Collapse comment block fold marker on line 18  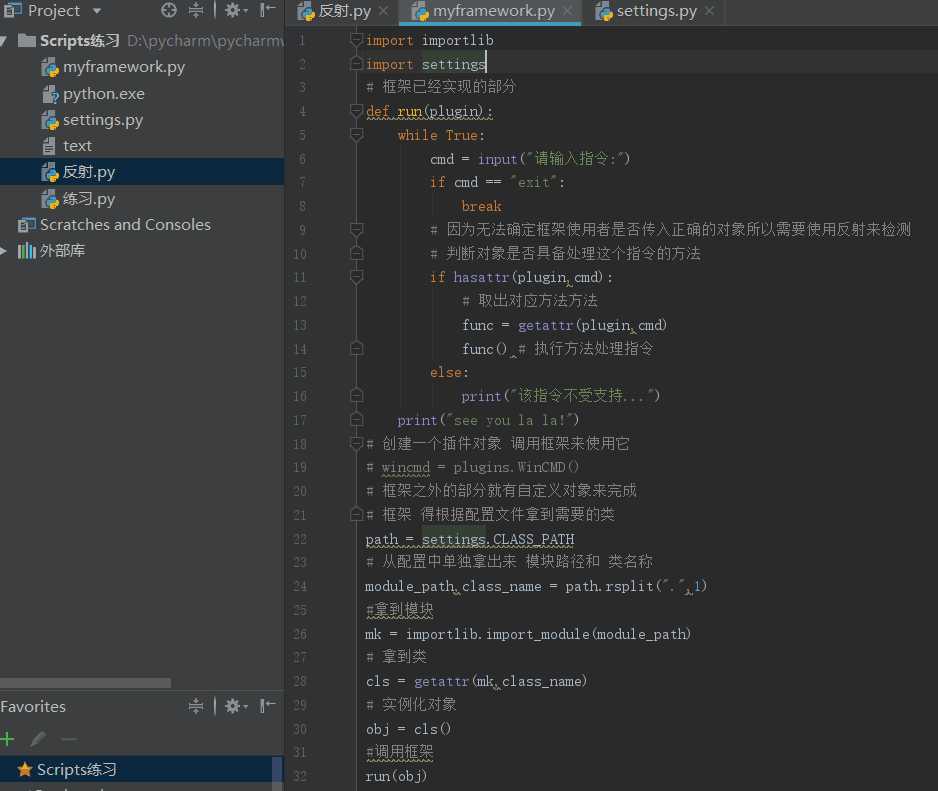356,443
